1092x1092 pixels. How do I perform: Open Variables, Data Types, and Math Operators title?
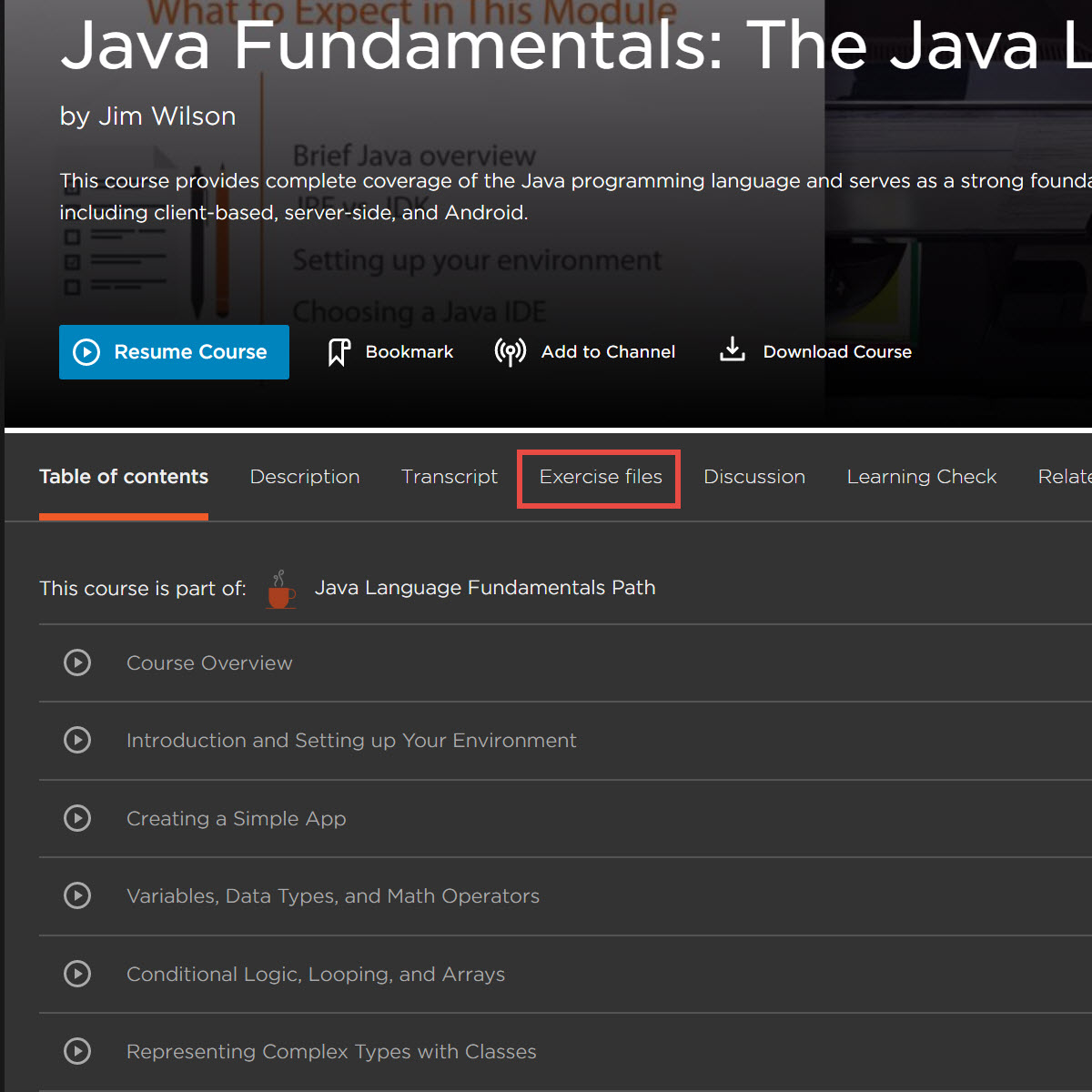point(333,896)
